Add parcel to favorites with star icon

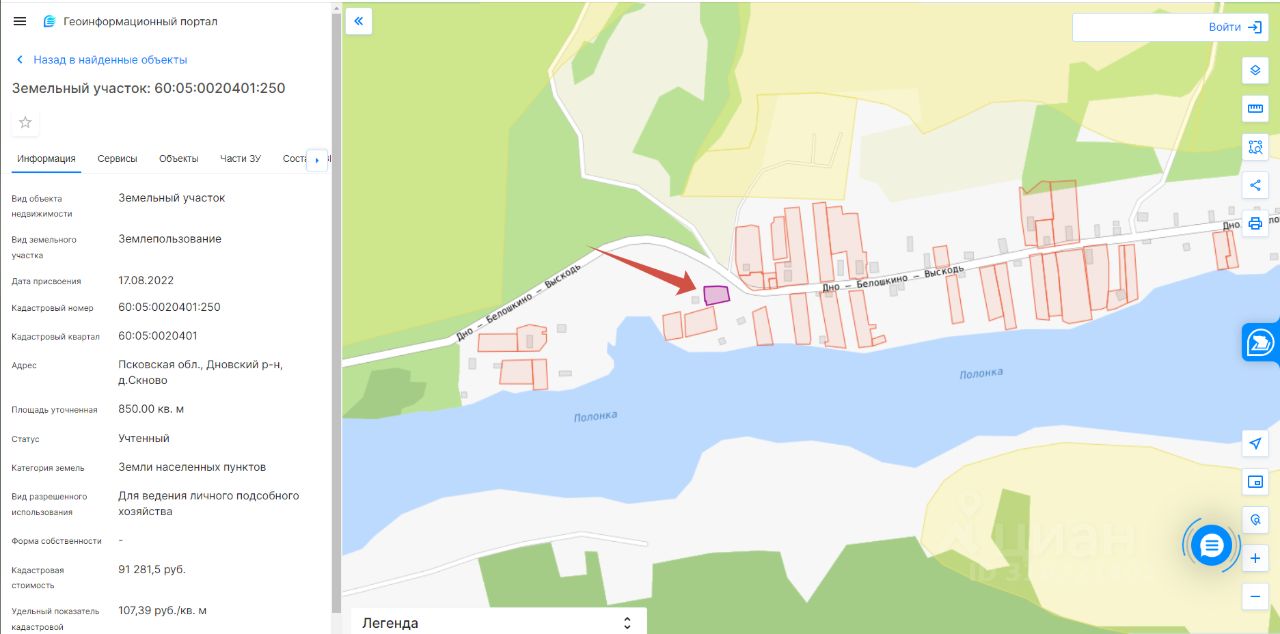[25, 122]
